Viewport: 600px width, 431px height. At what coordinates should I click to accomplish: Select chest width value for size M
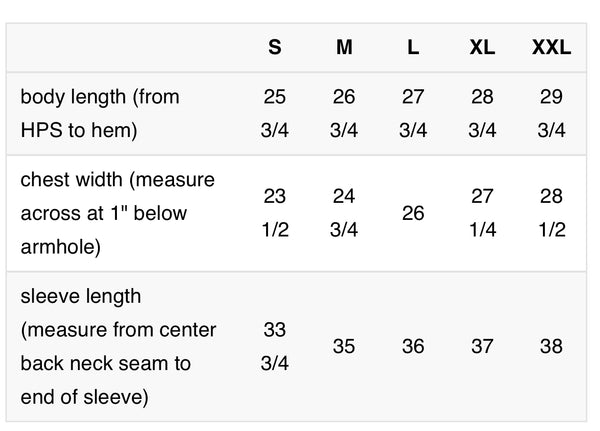click(344, 213)
